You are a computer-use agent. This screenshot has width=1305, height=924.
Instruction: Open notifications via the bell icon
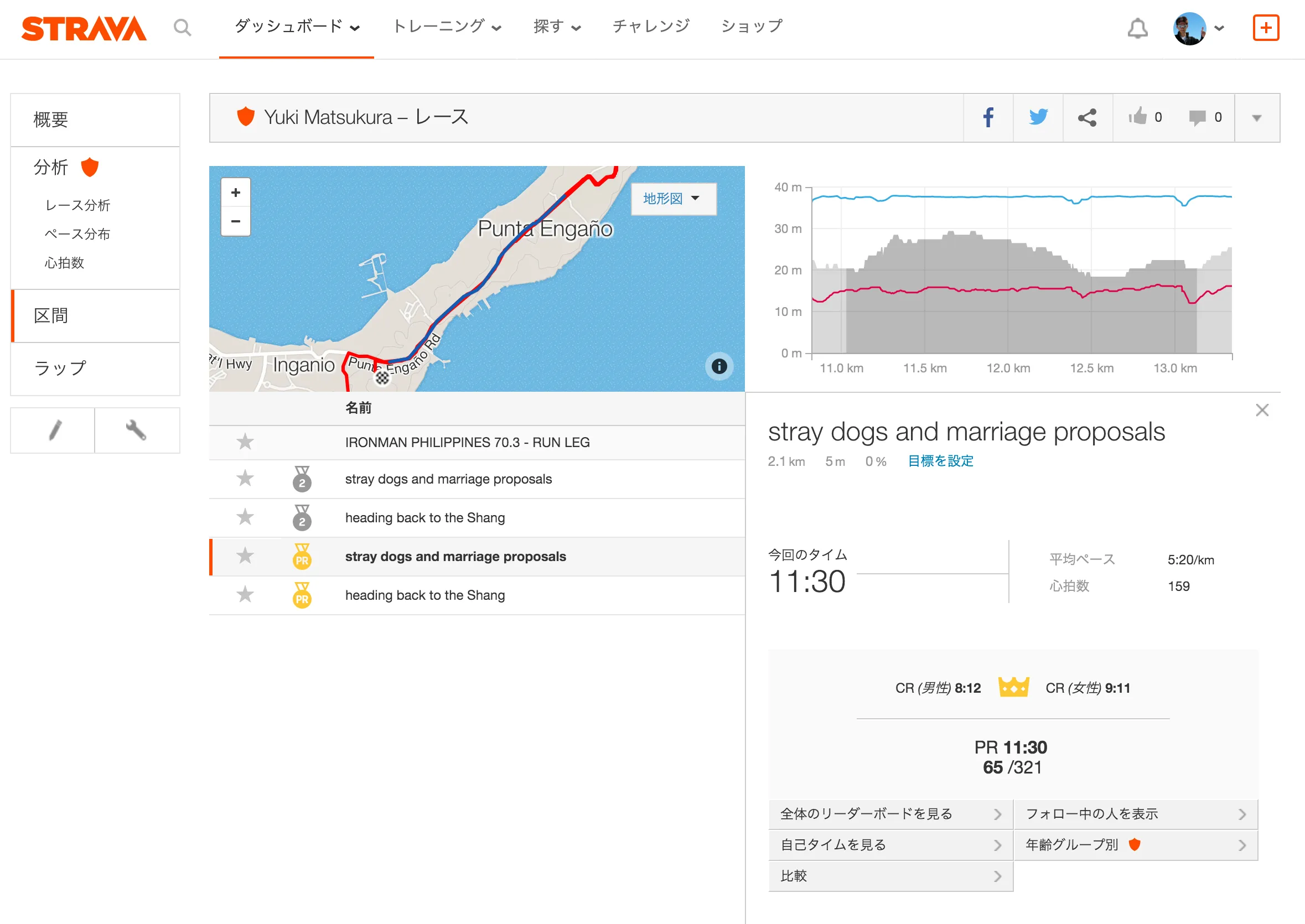tap(1137, 28)
